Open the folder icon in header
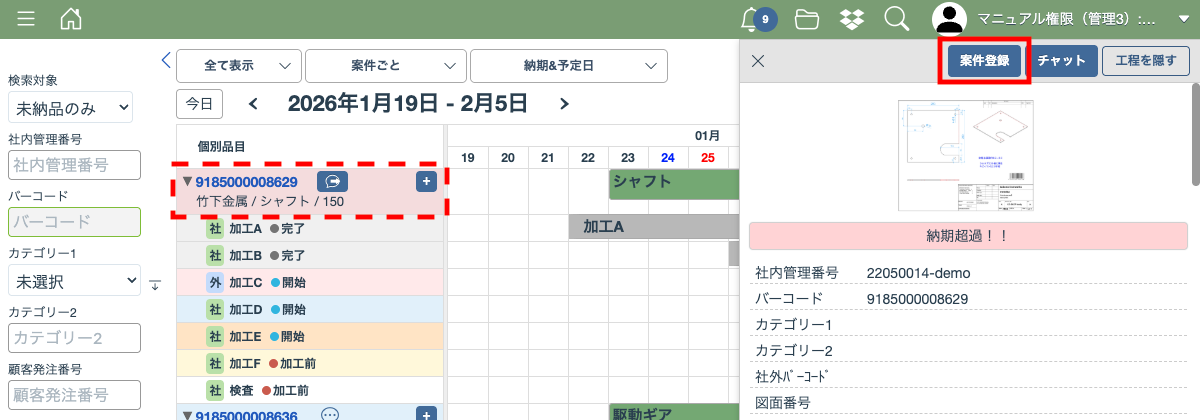The width and height of the screenshot is (1200, 420). click(807, 19)
